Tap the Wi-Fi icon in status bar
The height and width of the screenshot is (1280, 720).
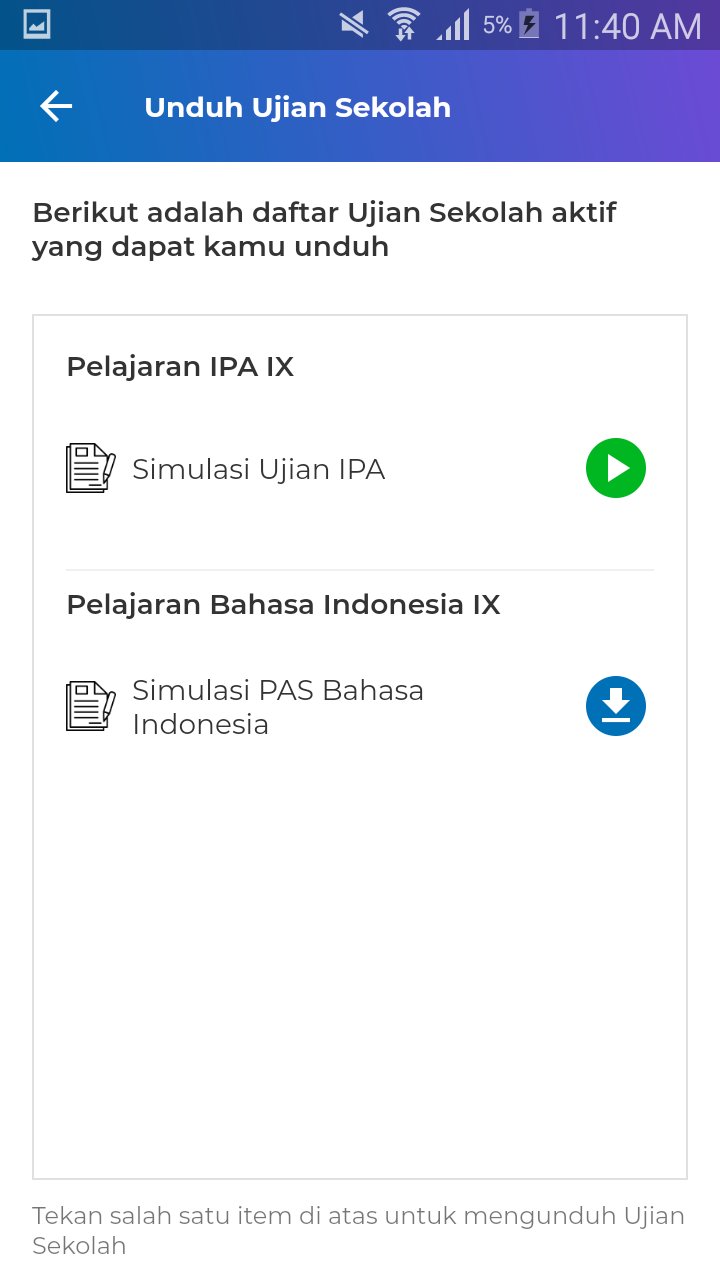[404, 25]
